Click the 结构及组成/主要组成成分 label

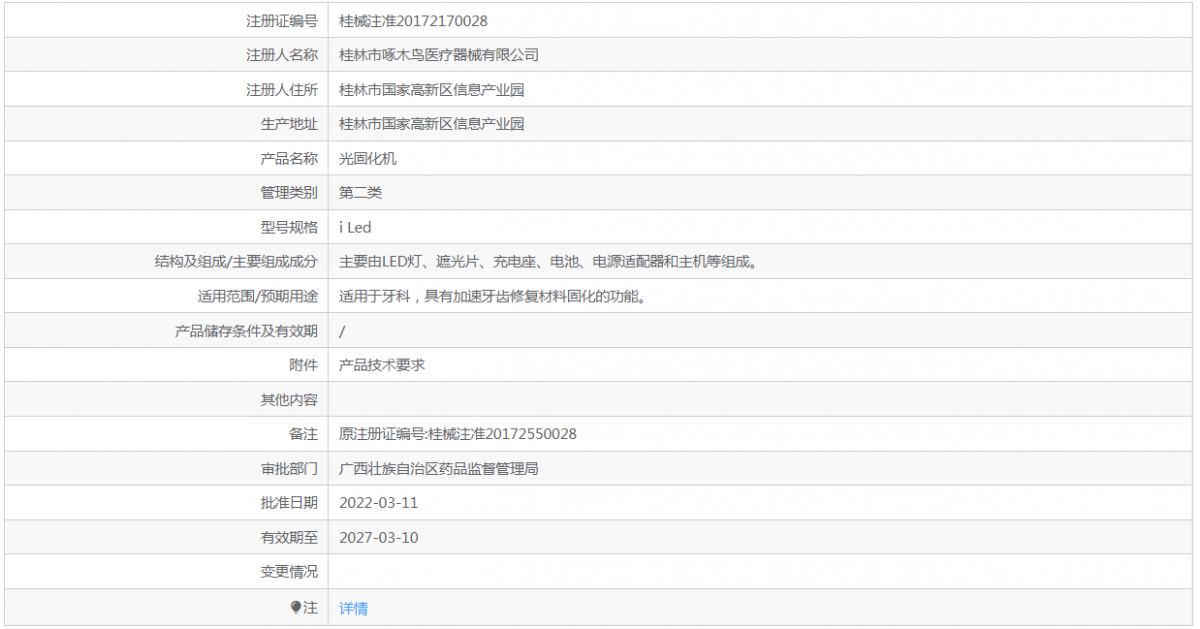[236, 262]
